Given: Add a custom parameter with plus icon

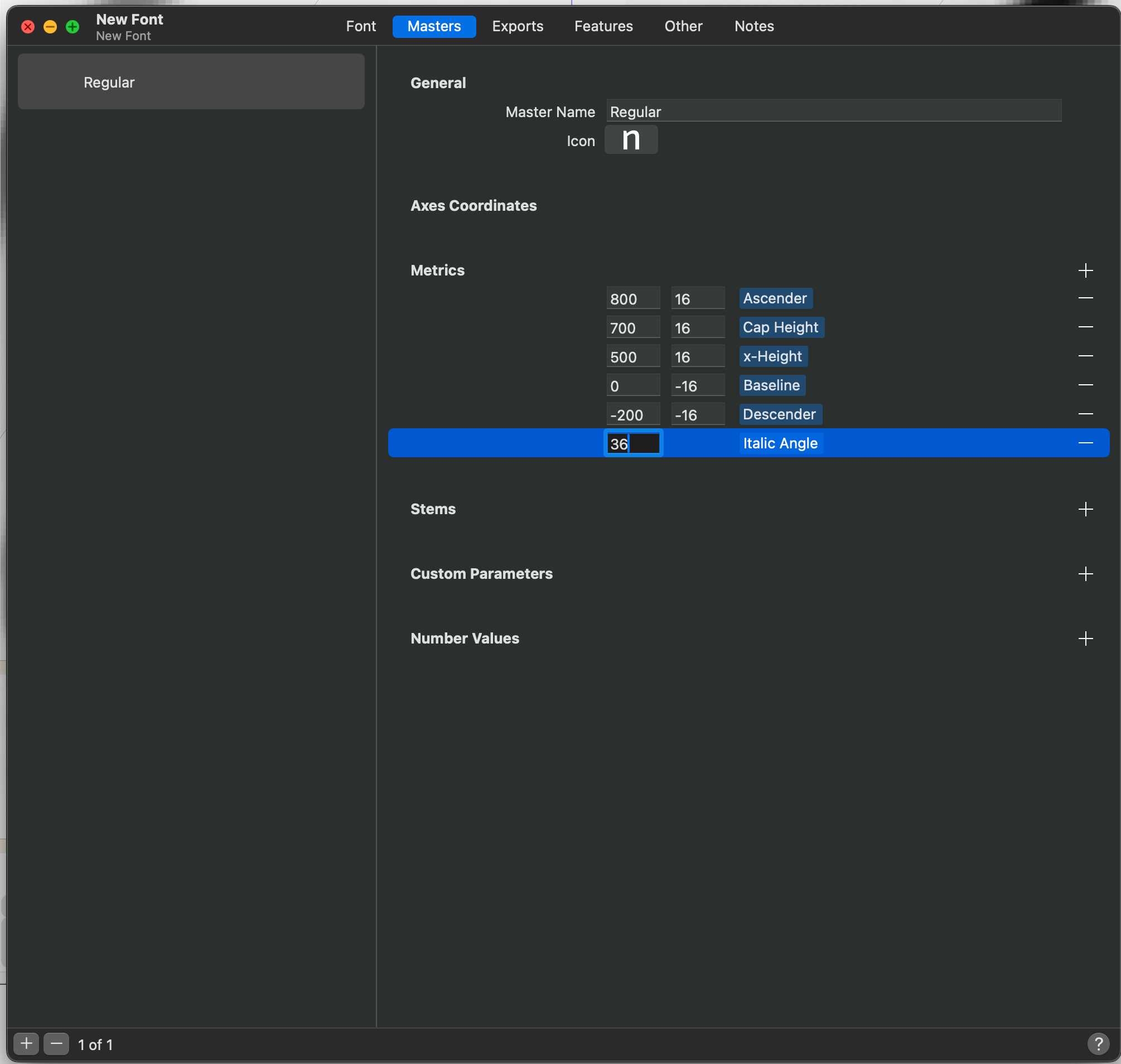Looking at the screenshot, I should click(x=1085, y=574).
